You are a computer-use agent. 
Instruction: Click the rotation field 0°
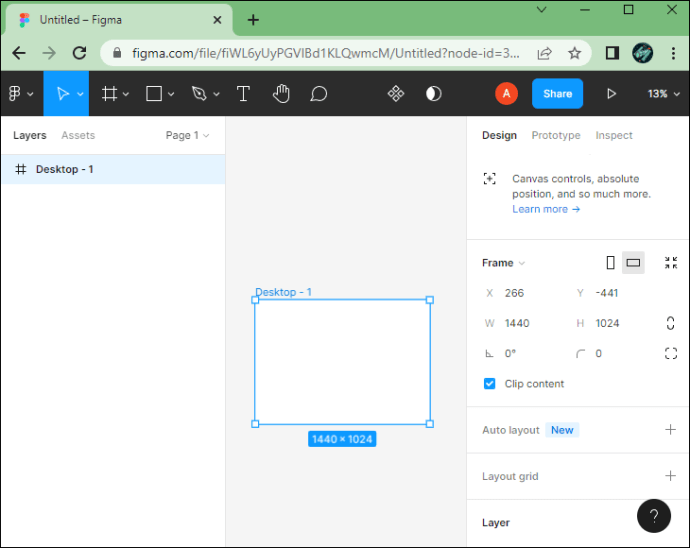click(x=510, y=353)
